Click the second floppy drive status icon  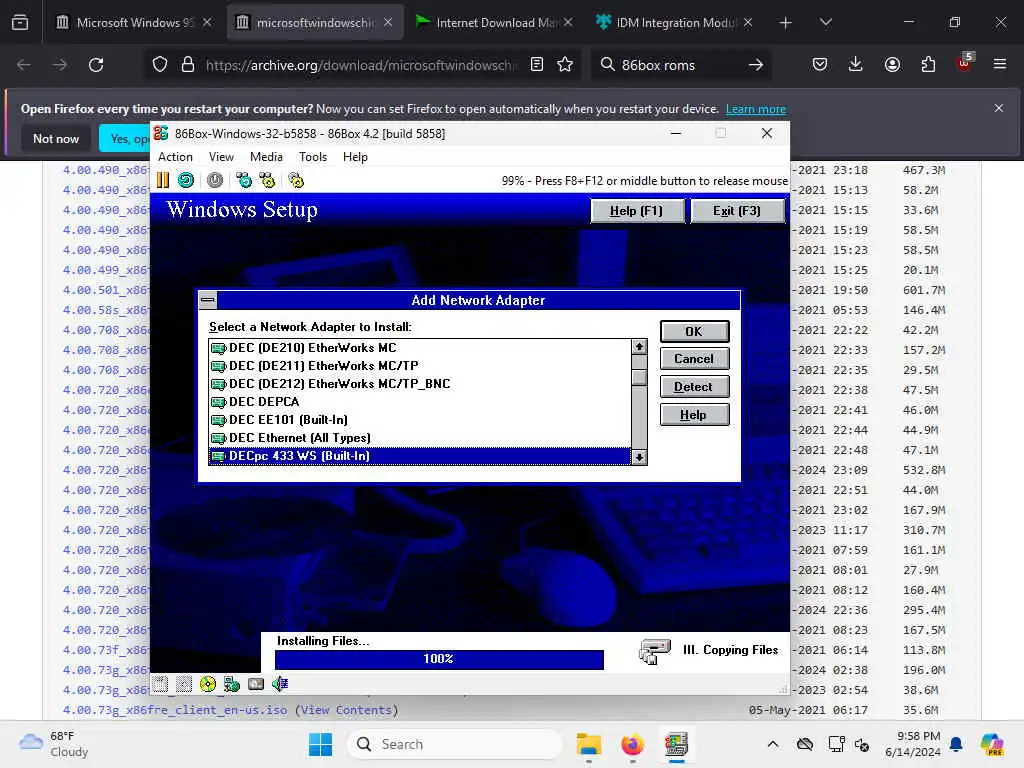coord(184,684)
